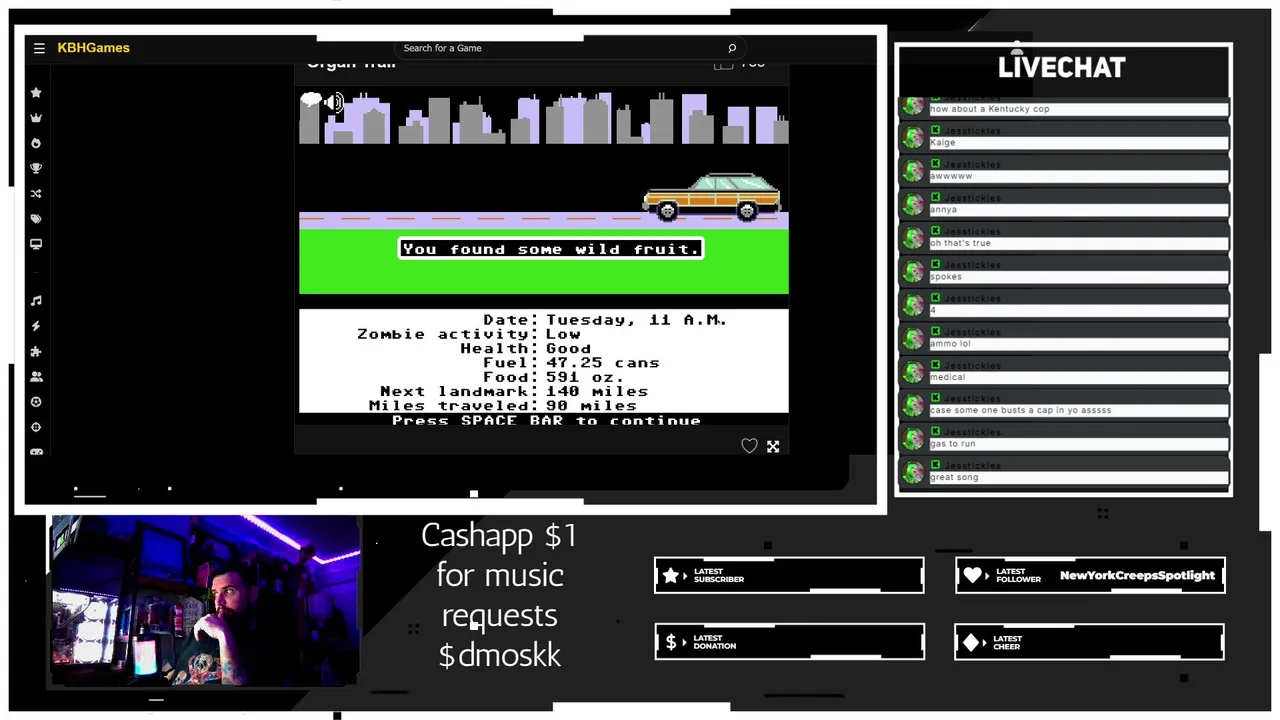
Task: Click the Latest Follower heart icon
Action: tap(973, 575)
